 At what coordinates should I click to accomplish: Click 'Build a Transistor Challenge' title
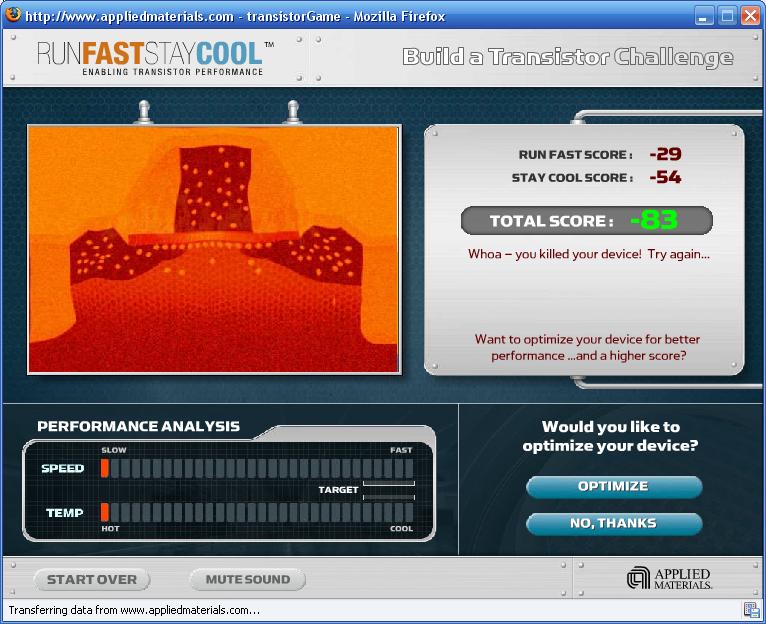(568, 57)
